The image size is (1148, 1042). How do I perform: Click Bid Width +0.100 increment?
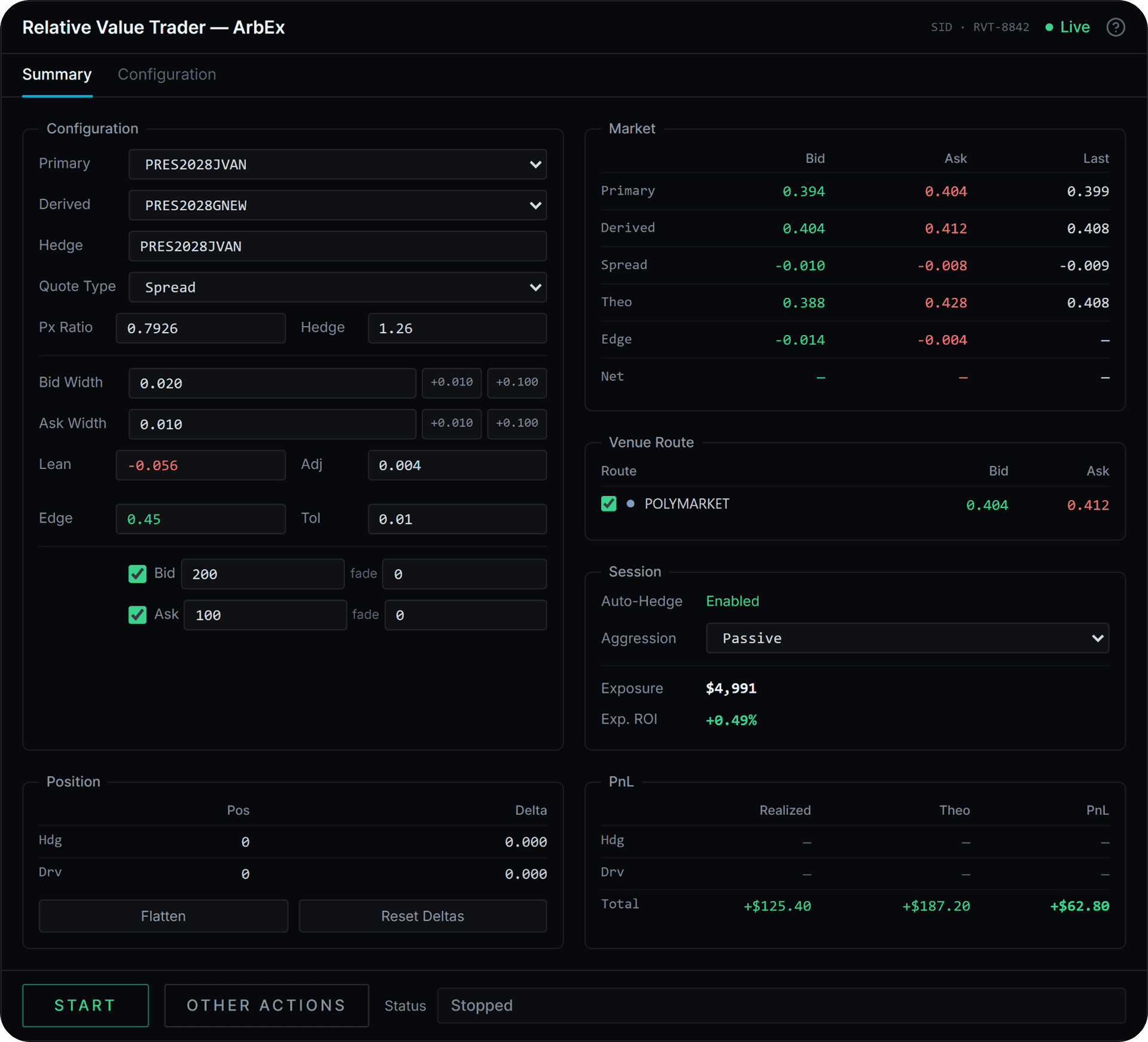[x=517, y=383]
